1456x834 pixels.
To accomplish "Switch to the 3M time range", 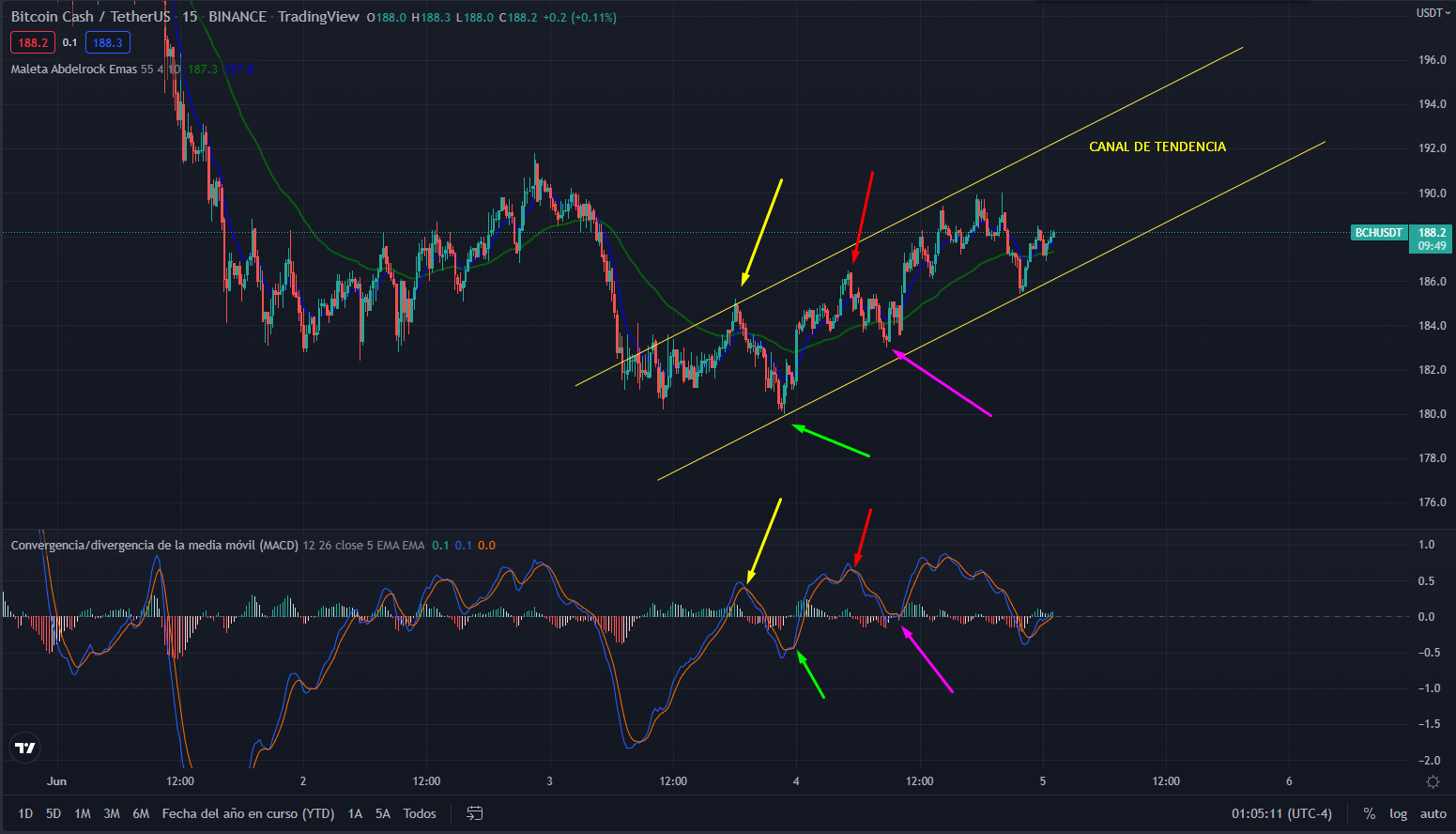I will coord(112,813).
